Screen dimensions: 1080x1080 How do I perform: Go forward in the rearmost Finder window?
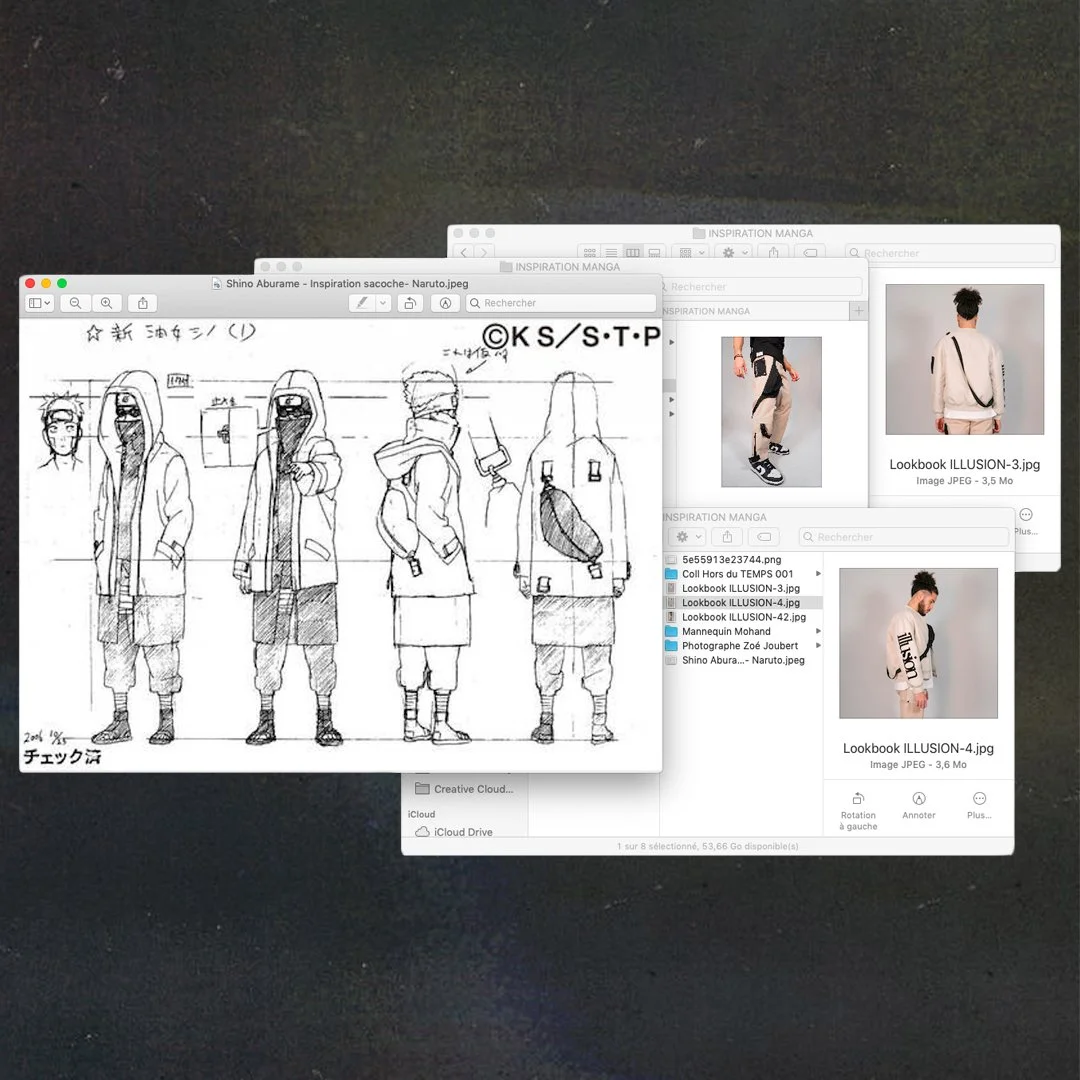[484, 253]
